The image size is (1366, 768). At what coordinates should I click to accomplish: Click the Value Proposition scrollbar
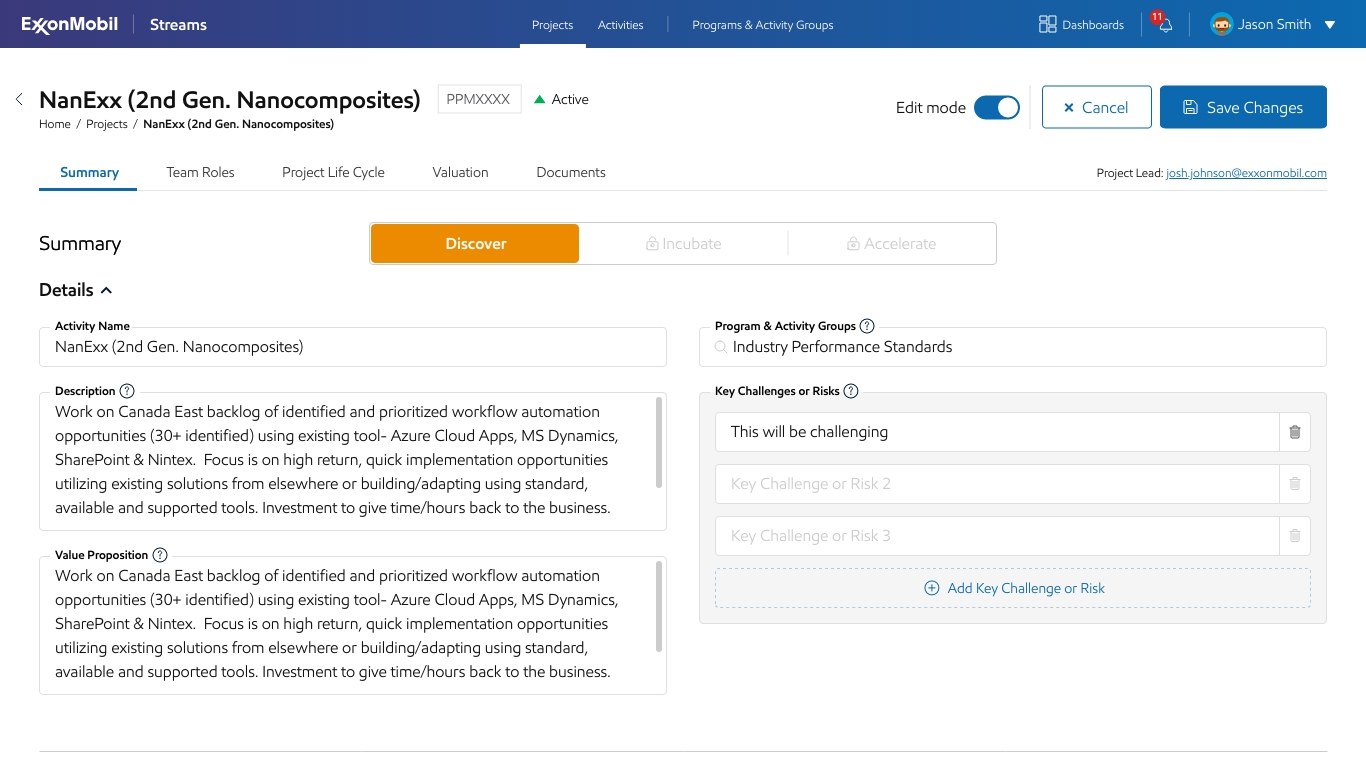point(659,606)
